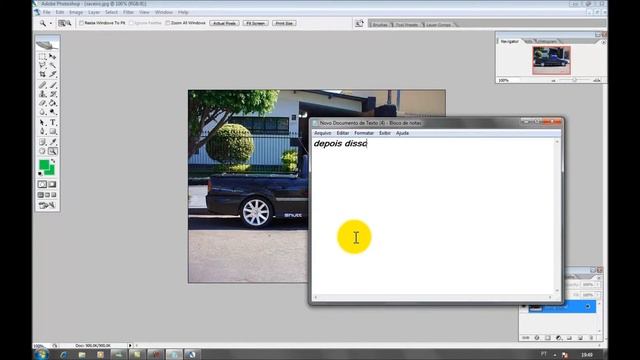
Task: Select the Type tool
Action: (x=53, y=122)
